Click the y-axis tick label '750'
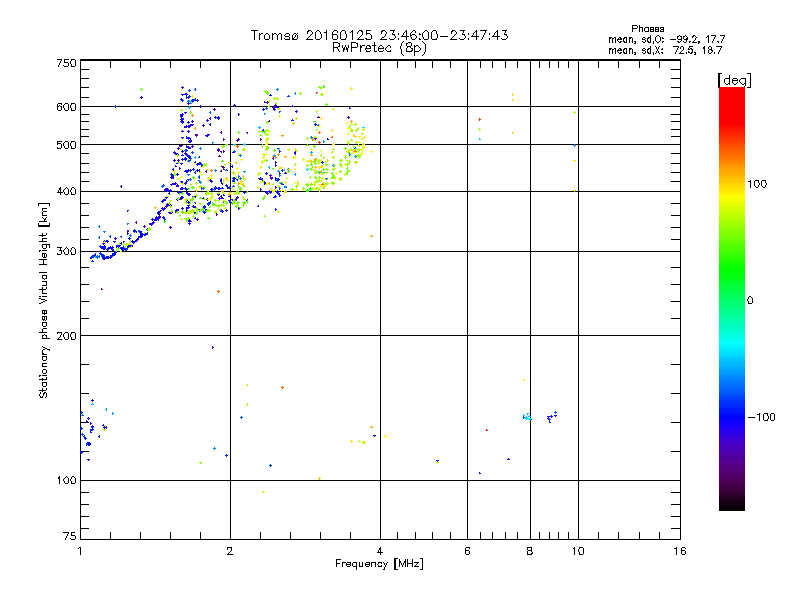Image resolution: width=800 pixels, height=600 pixels. coord(66,63)
